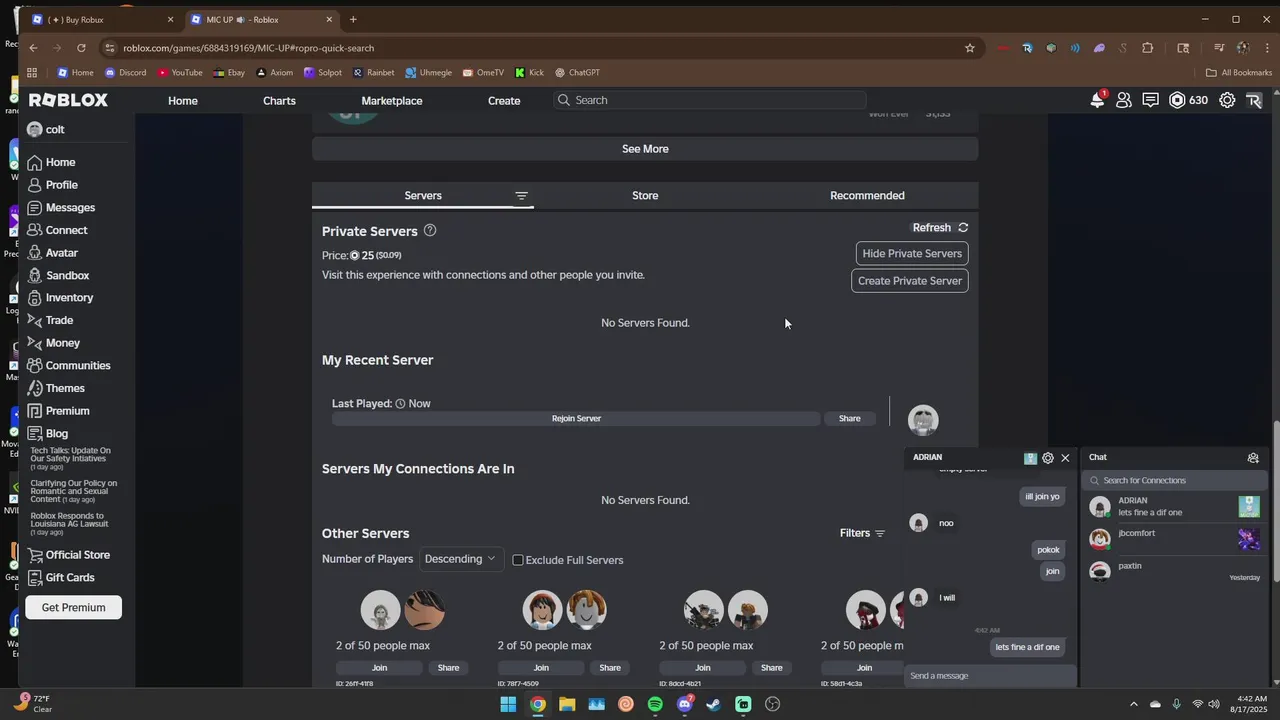Open the ChatGPT bookmark

point(576,72)
